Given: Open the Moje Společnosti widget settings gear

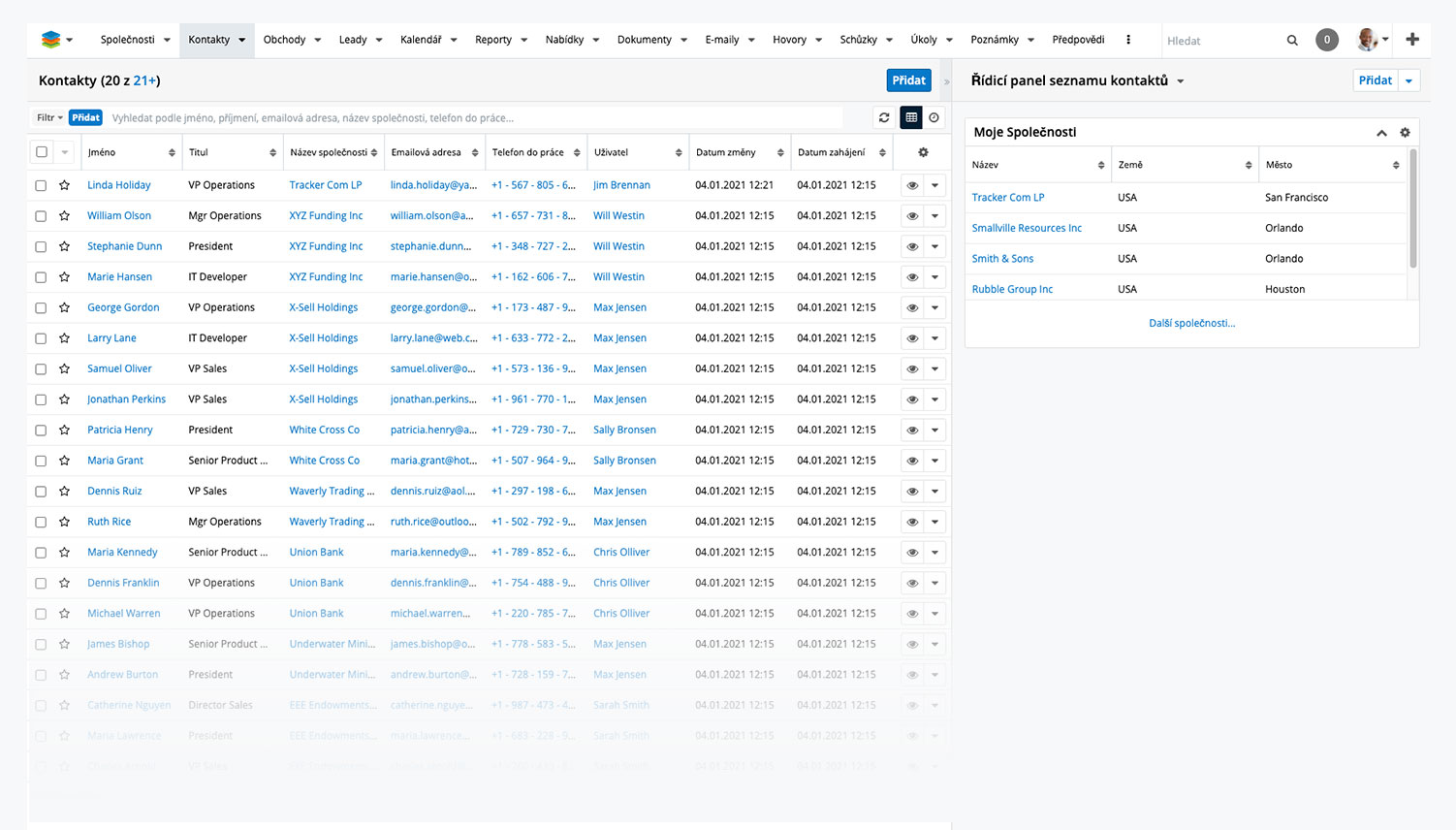Looking at the screenshot, I should point(1405,133).
